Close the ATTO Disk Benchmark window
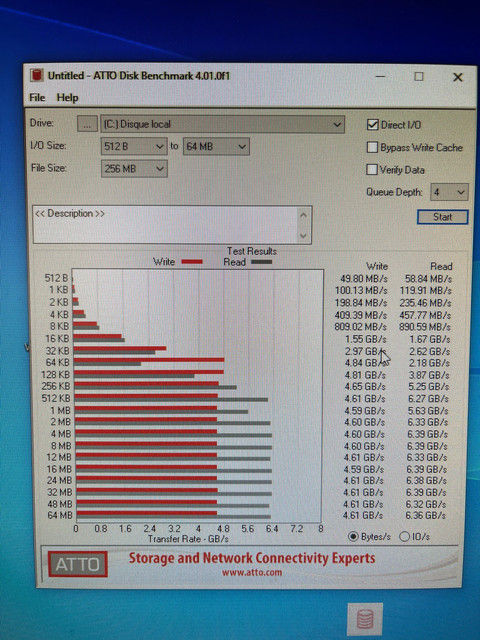Image resolution: width=480 pixels, height=640 pixels. tap(458, 77)
